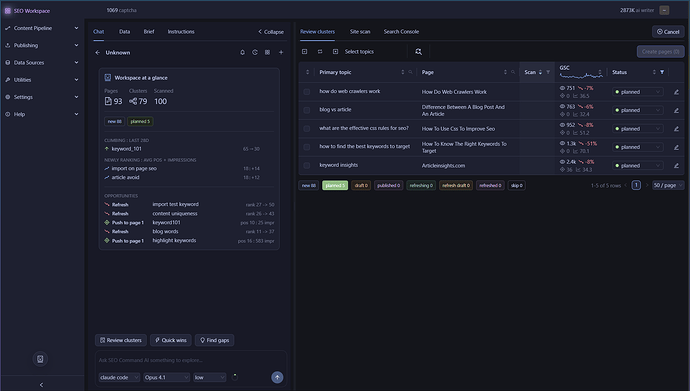The height and width of the screenshot is (391, 690).
Task: Click the Quick wins button
Action: pyautogui.click(x=171, y=340)
